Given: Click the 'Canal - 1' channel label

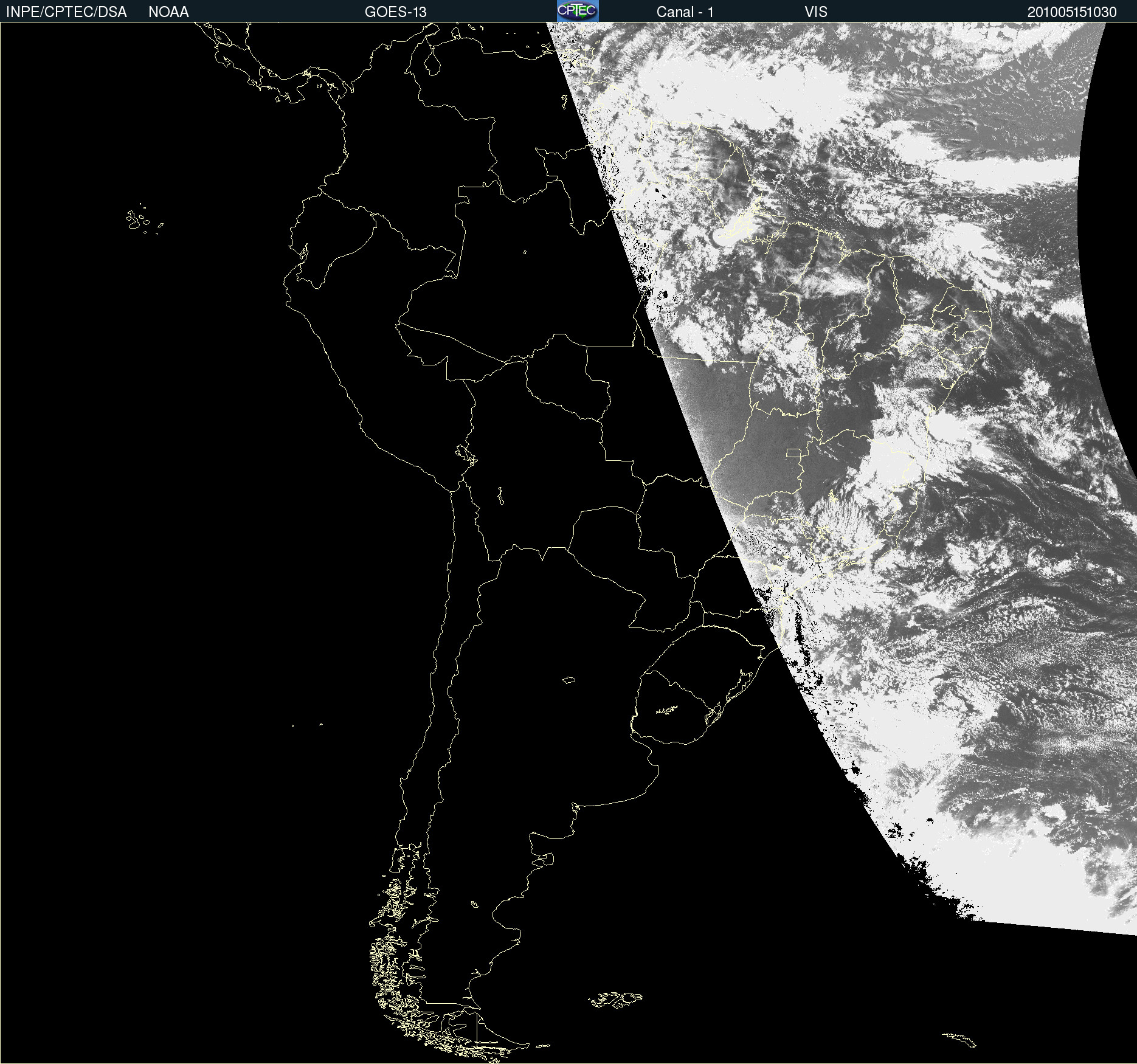Looking at the screenshot, I should (x=685, y=12).
